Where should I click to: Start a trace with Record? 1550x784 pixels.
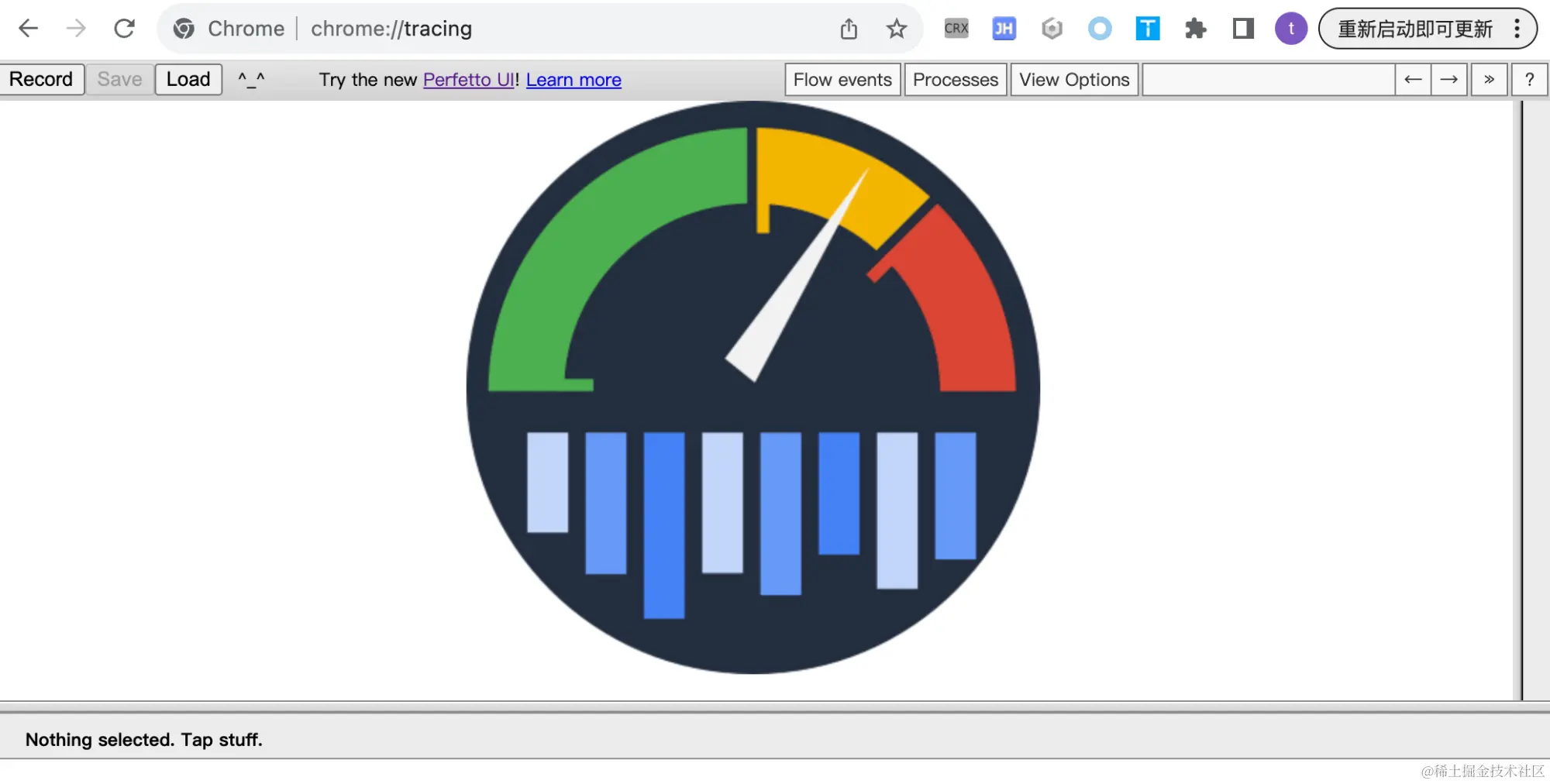(x=41, y=79)
